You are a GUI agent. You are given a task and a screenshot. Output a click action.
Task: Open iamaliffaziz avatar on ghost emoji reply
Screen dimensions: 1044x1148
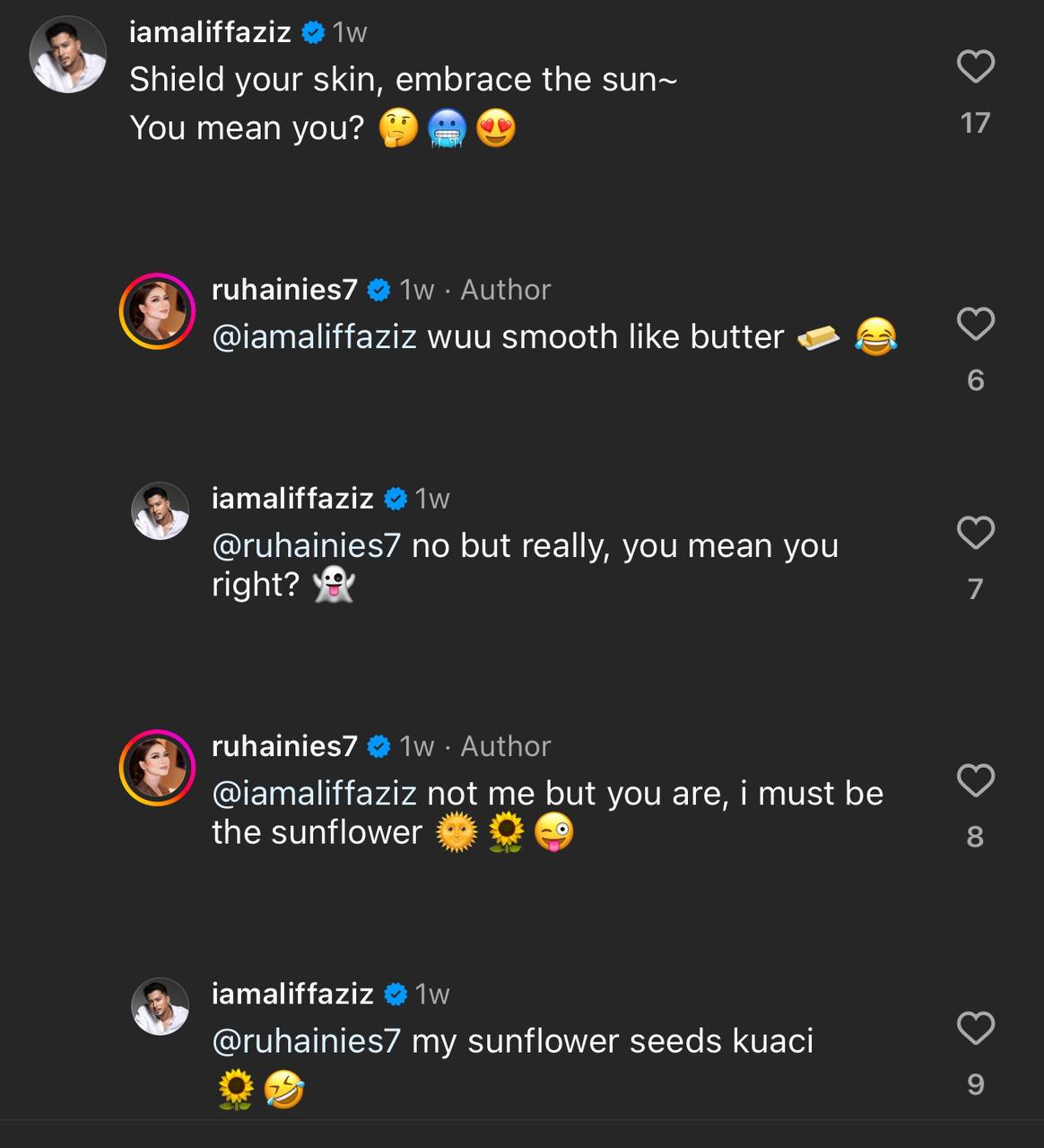pyautogui.click(x=161, y=511)
